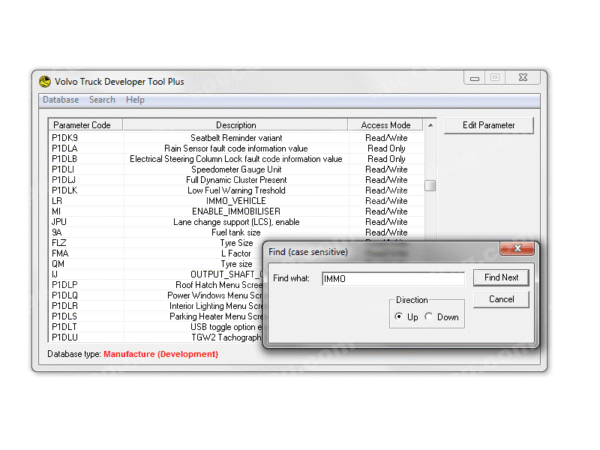Click the ENABLE_IMMOBILISER description
This screenshot has height=450, width=600.
pos(236,212)
